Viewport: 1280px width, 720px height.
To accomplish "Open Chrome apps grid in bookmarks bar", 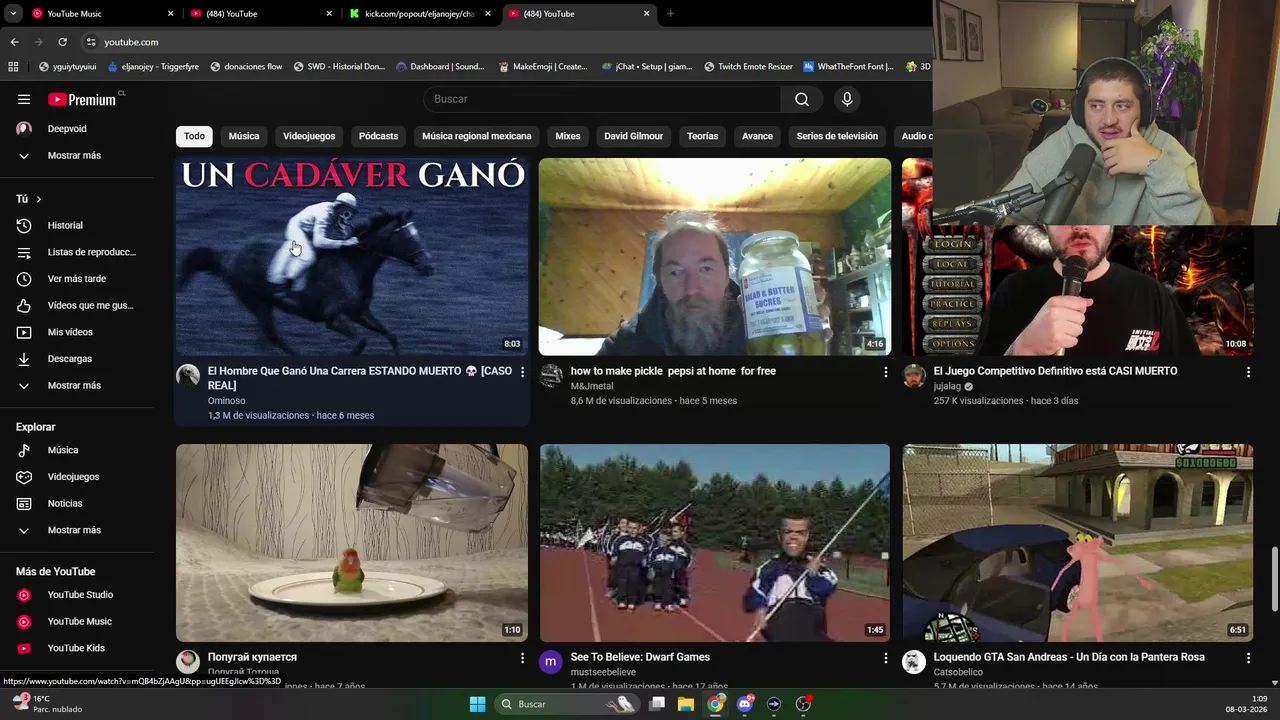I will pyautogui.click(x=13, y=67).
